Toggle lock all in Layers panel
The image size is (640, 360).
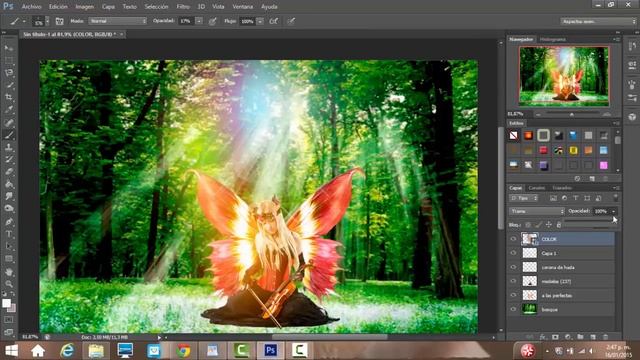point(559,225)
